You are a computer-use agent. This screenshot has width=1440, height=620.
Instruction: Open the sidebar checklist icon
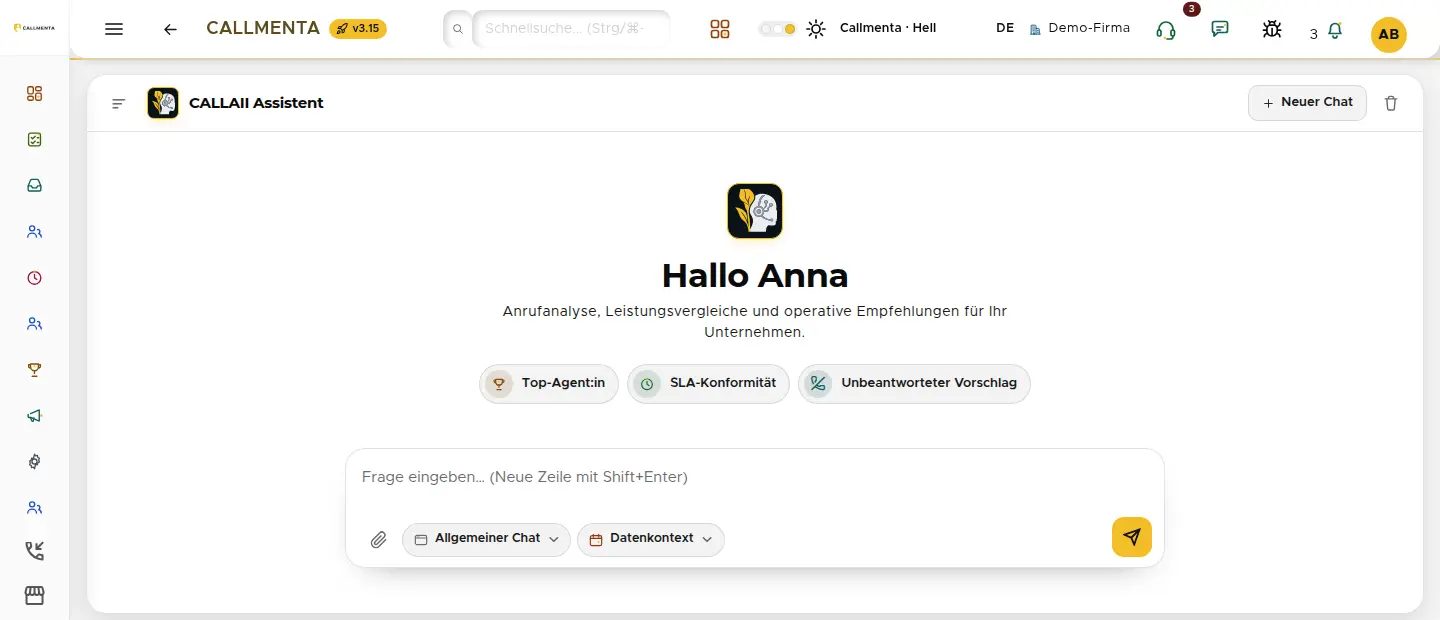35,140
